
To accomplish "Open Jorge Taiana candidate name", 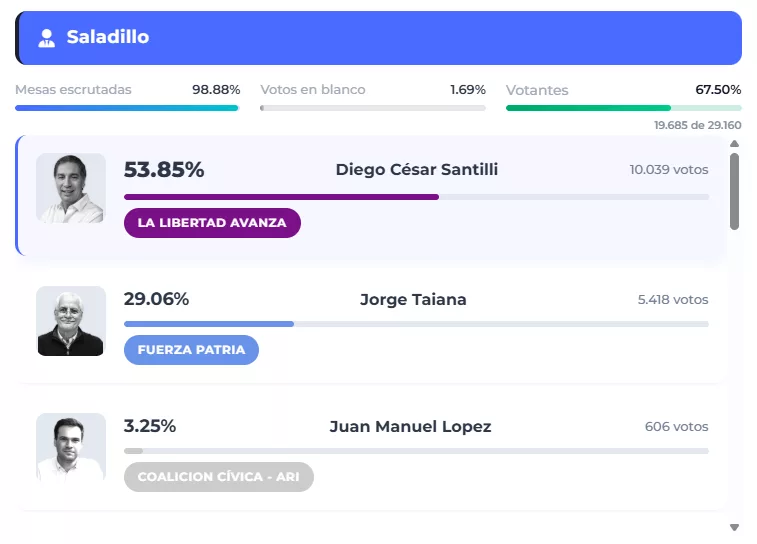I will tap(413, 300).
